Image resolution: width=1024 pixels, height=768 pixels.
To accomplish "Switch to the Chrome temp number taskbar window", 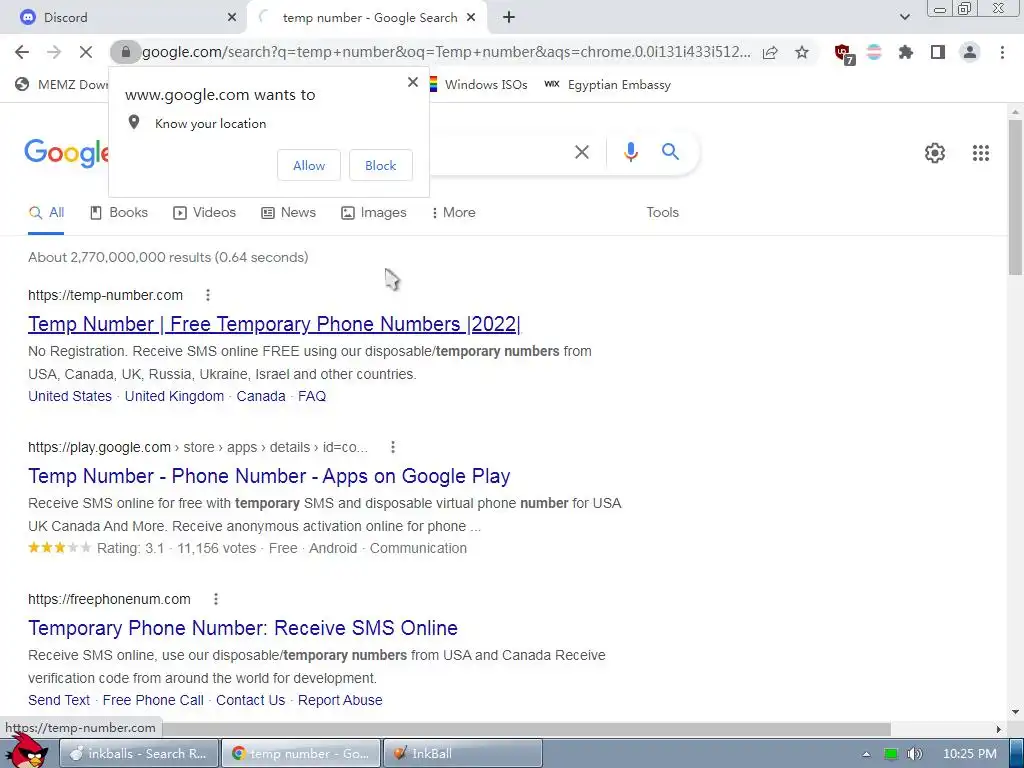I will 300,754.
